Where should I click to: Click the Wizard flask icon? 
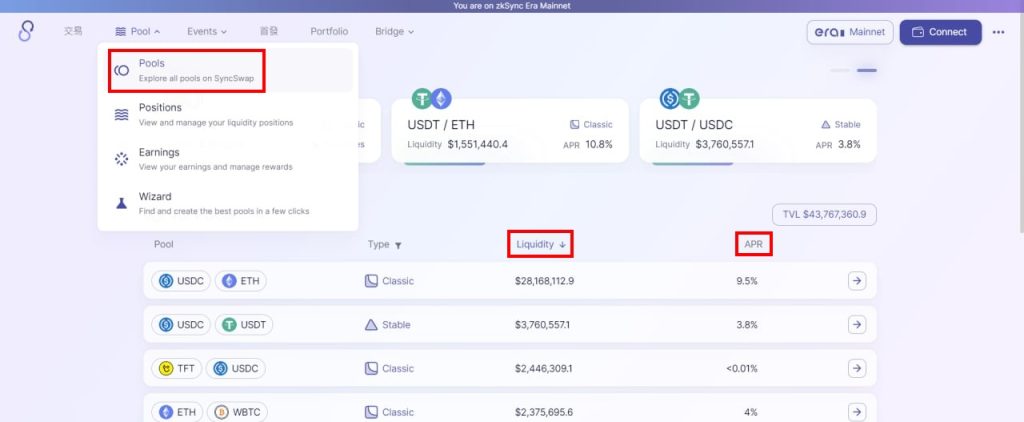click(122, 203)
